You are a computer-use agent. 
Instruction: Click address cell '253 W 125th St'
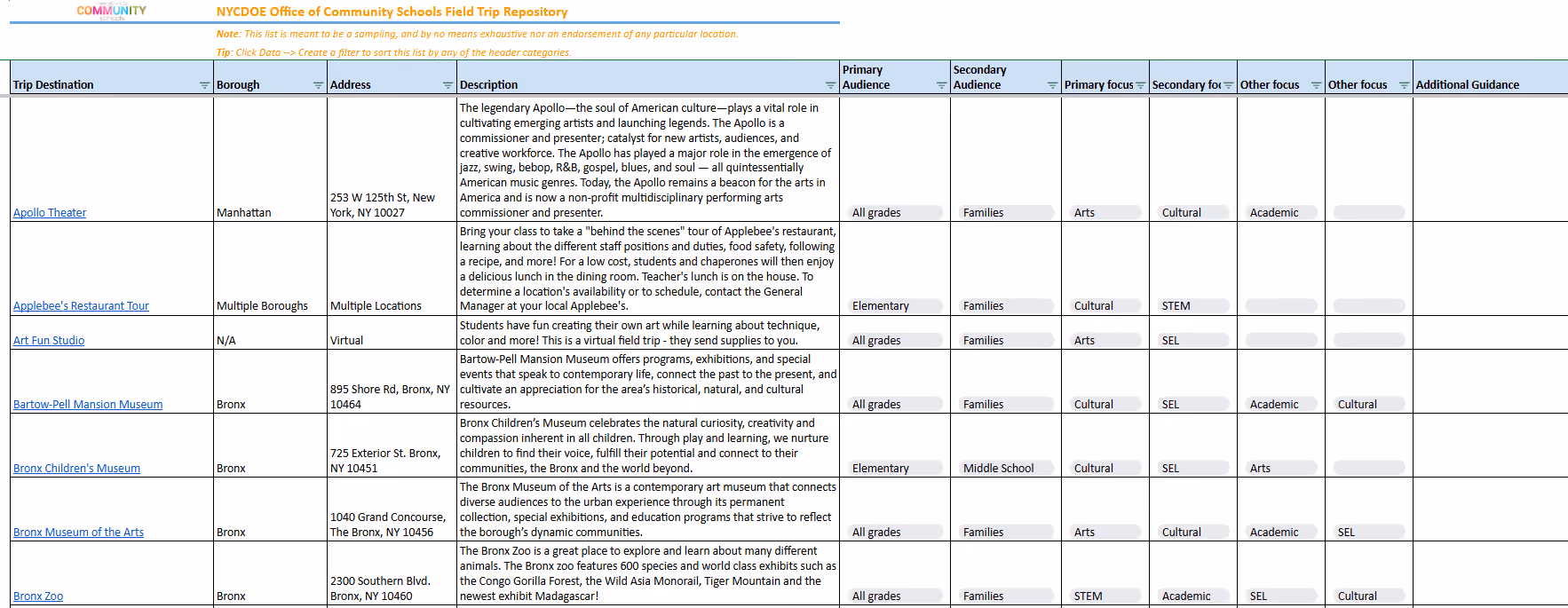[392, 160]
